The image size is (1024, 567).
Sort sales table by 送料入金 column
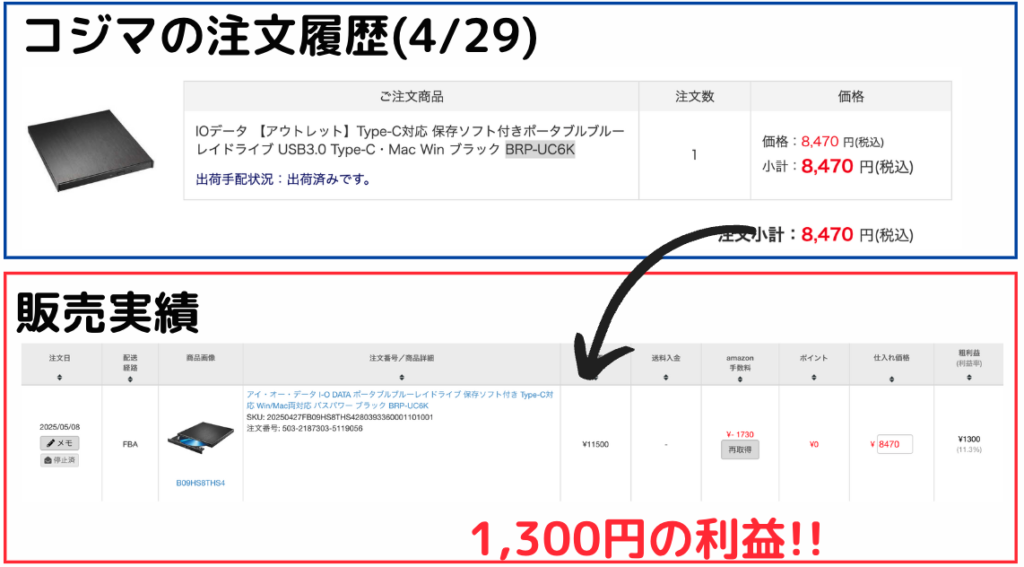pos(665,378)
